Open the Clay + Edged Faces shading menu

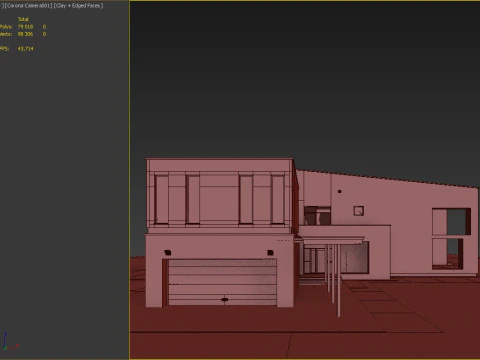pos(79,6)
